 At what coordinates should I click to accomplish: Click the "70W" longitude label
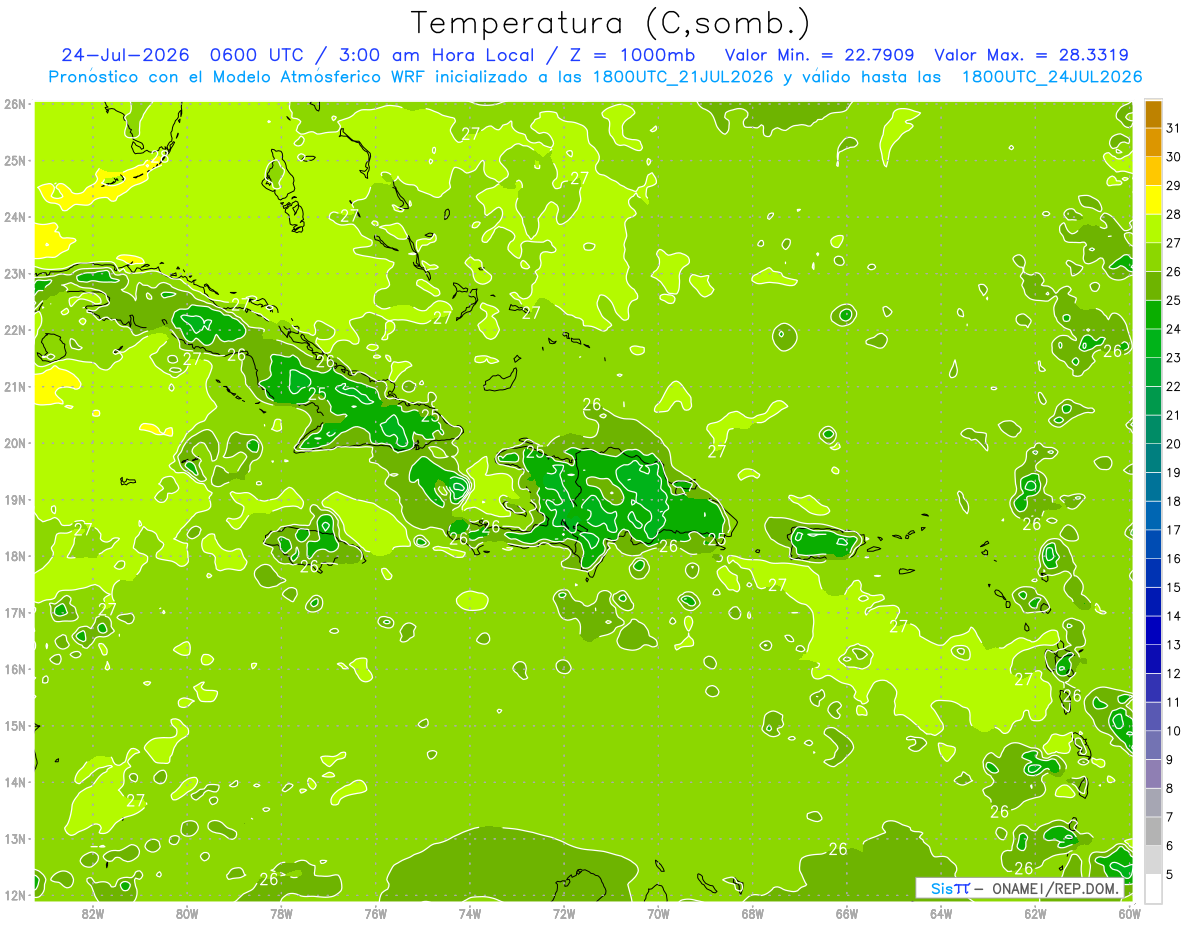pyautogui.click(x=658, y=913)
